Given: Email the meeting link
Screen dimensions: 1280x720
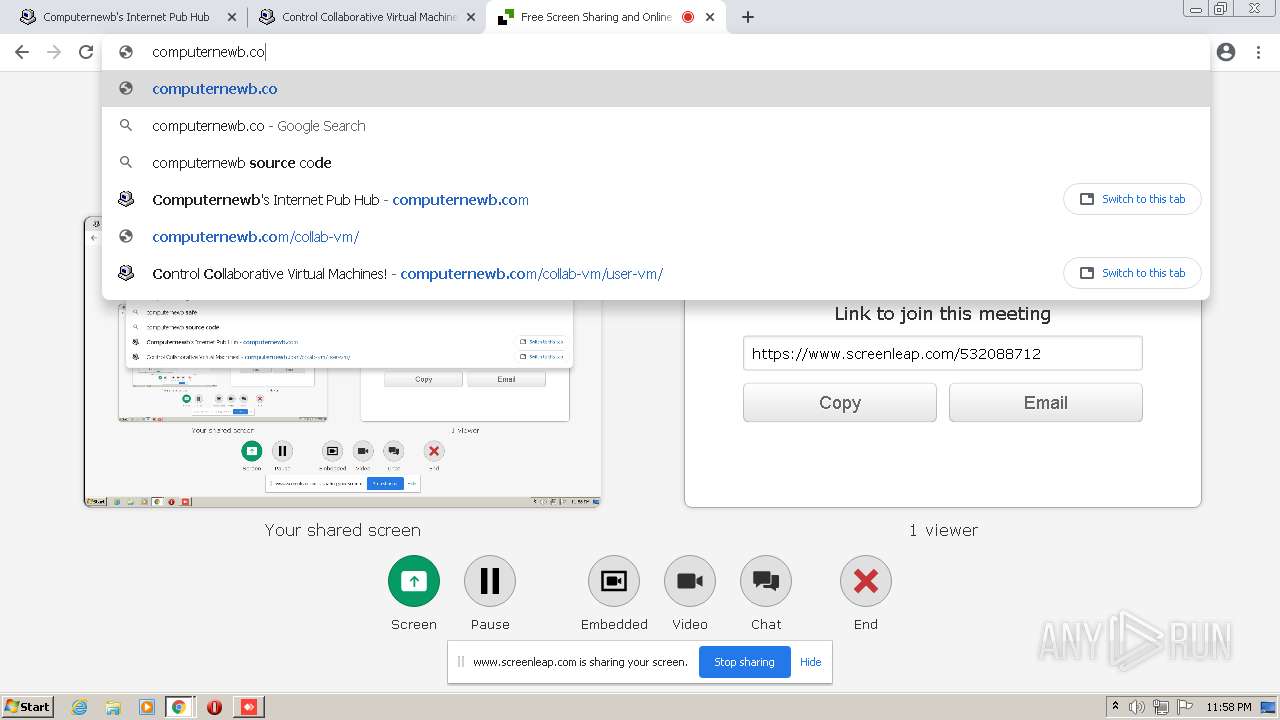Looking at the screenshot, I should (1045, 403).
